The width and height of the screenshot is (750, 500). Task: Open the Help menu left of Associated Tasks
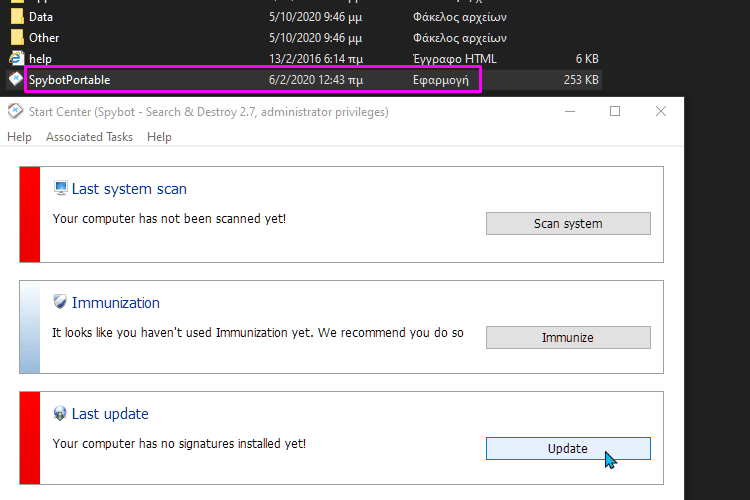coord(19,137)
